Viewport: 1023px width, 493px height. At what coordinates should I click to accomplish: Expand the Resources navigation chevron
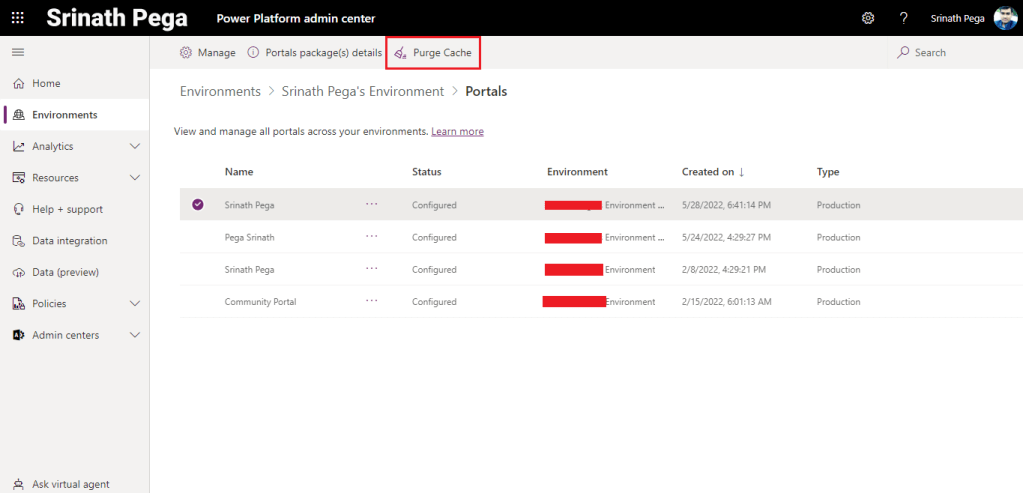[135, 178]
